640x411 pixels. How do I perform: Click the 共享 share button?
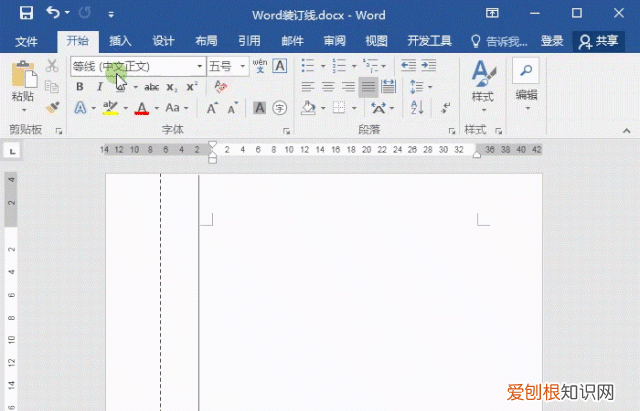click(598, 41)
